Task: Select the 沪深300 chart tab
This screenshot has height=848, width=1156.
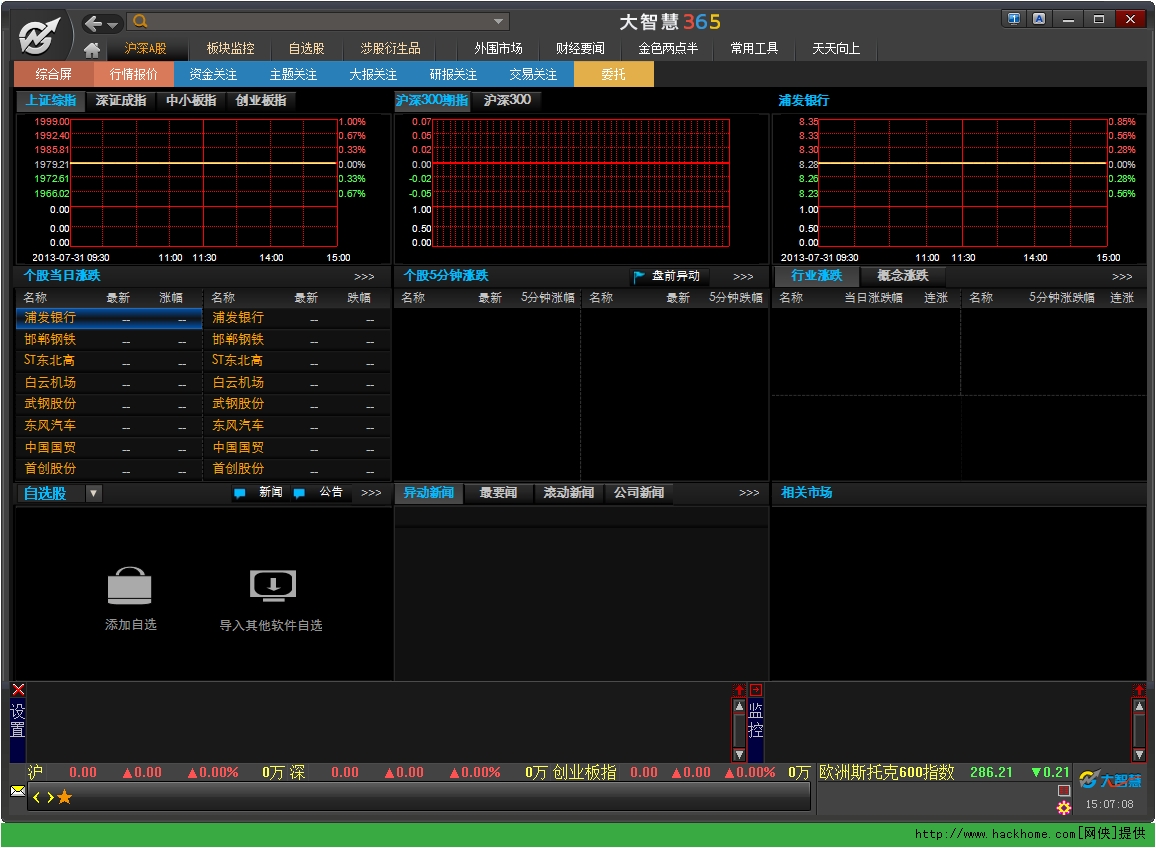Action: (x=507, y=100)
